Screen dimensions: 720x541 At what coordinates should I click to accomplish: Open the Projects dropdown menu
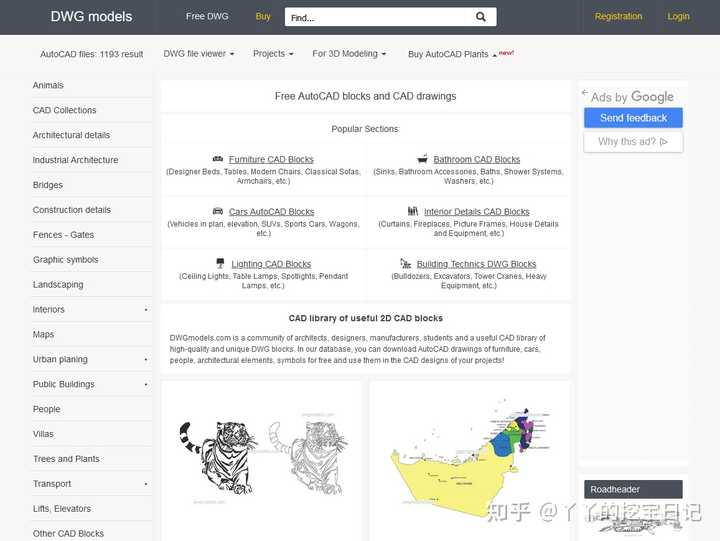pos(273,54)
